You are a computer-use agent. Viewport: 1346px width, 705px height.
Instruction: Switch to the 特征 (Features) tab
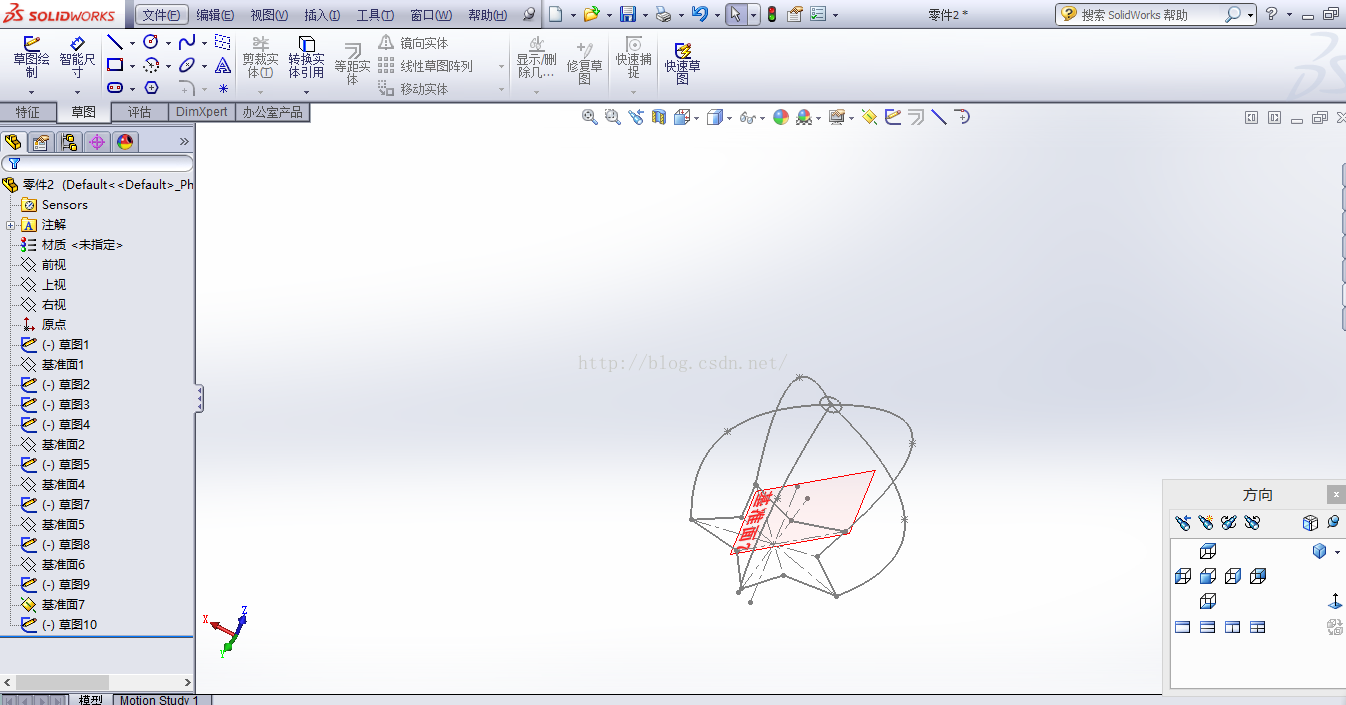28,112
